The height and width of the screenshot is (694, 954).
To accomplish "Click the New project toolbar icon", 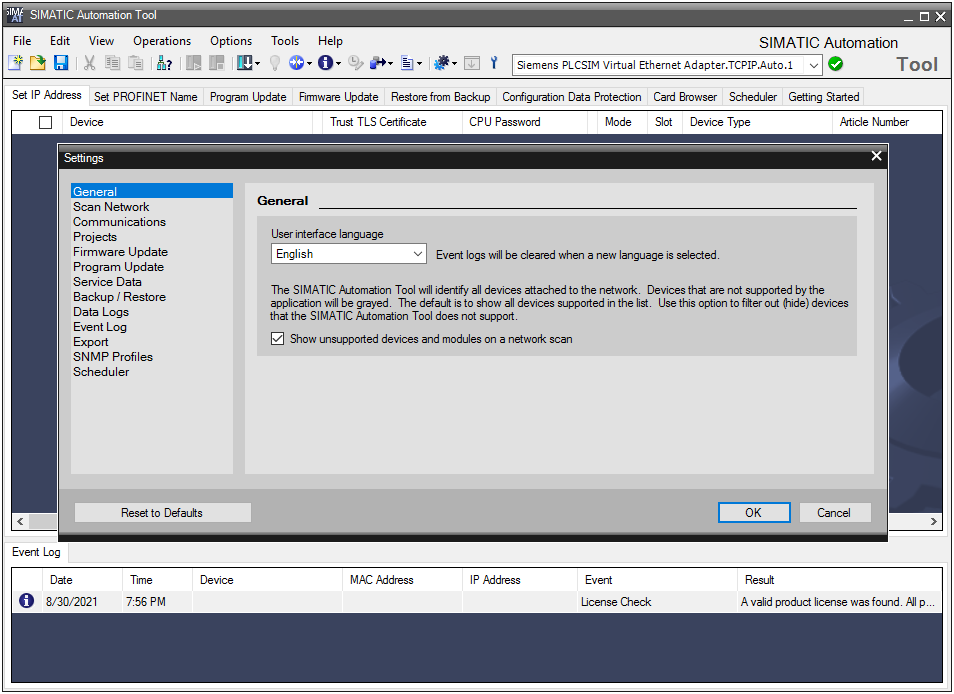I will coord(15,63).
